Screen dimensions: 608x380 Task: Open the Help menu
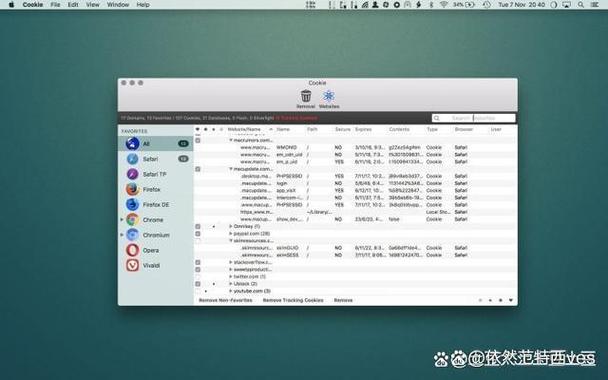143,5
